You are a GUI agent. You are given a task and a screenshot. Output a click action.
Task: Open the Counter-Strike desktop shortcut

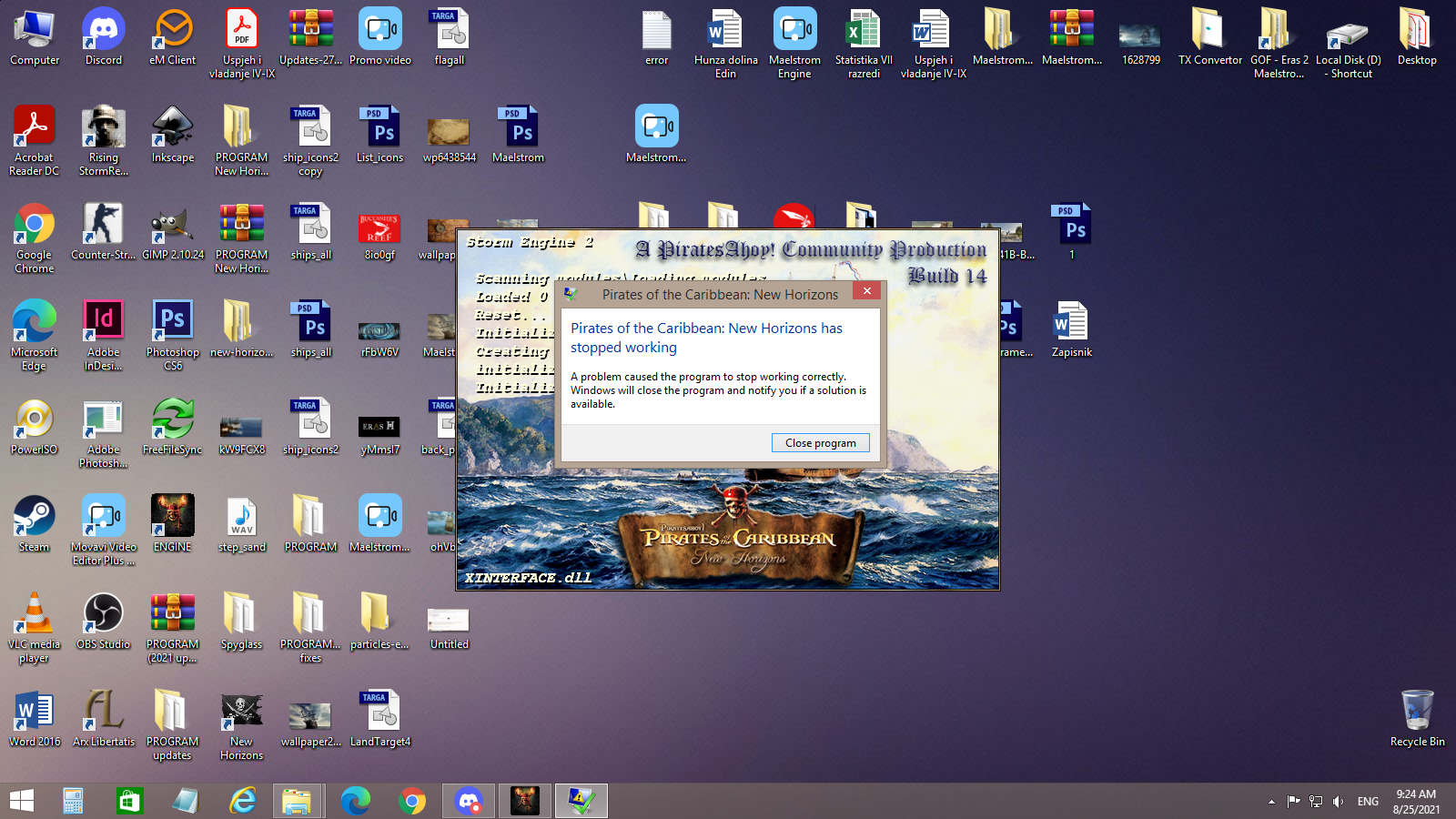click(x=104, y=232)
